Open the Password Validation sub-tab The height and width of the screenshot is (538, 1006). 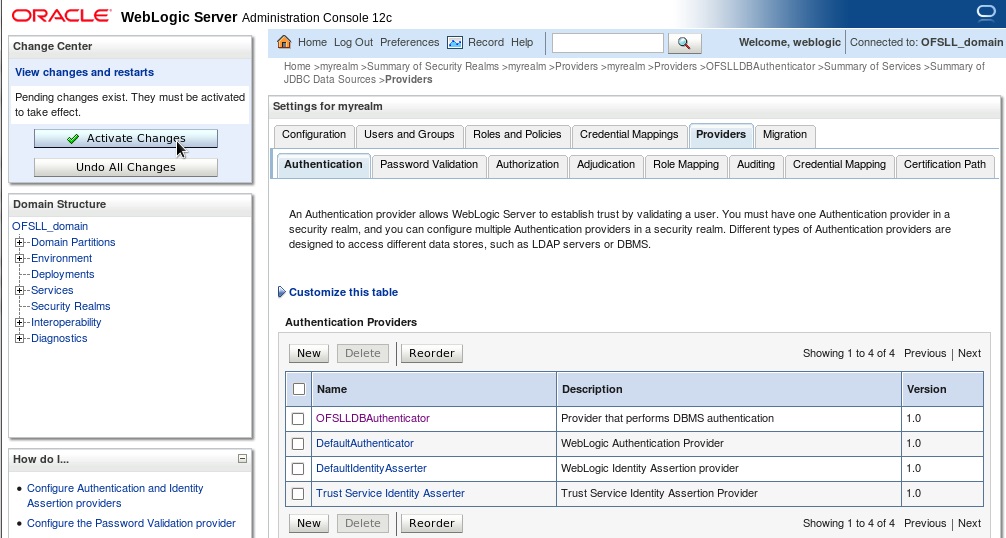tap(429, 165)
